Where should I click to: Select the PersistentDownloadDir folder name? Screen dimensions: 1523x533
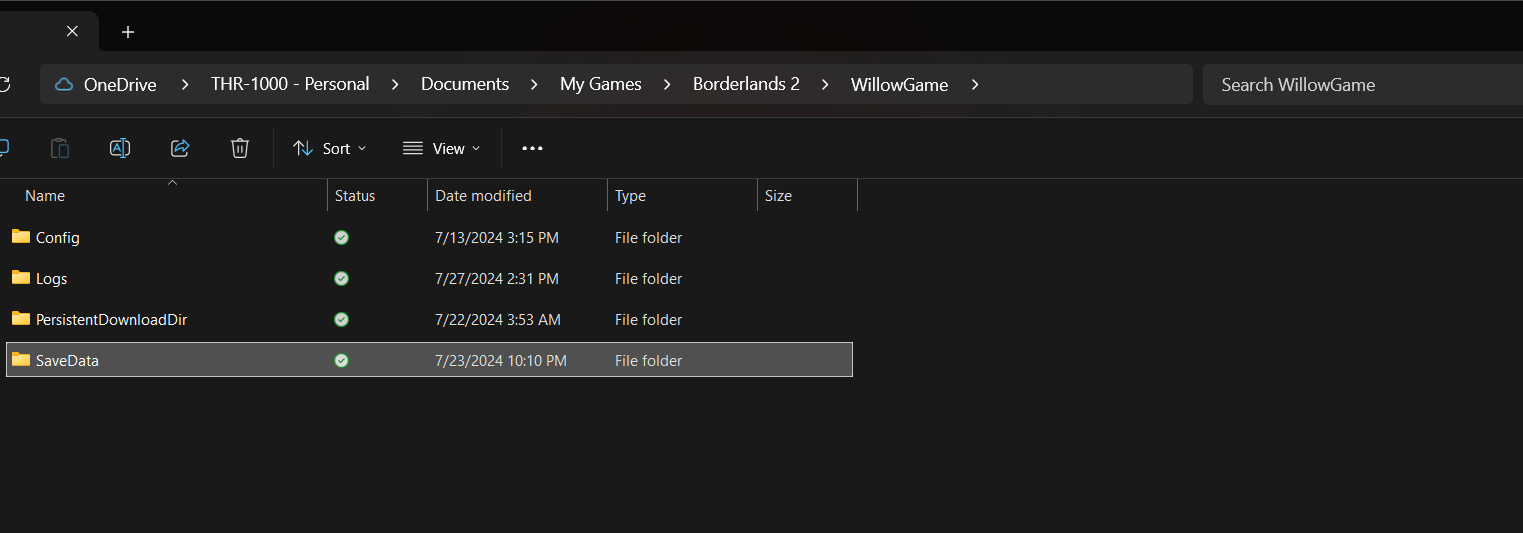tap(112, 320)
